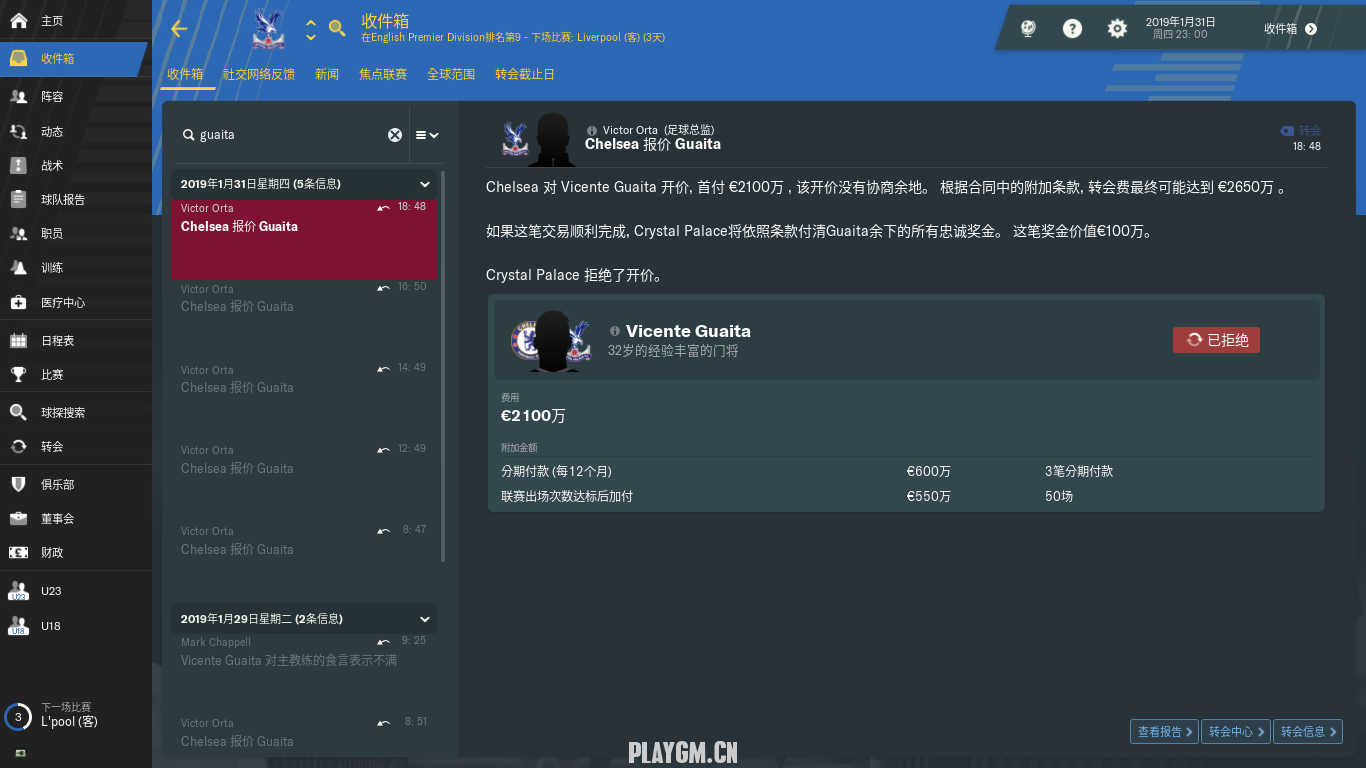Click the message list scrollbar

pyautogui.click(x=443, y=380)
